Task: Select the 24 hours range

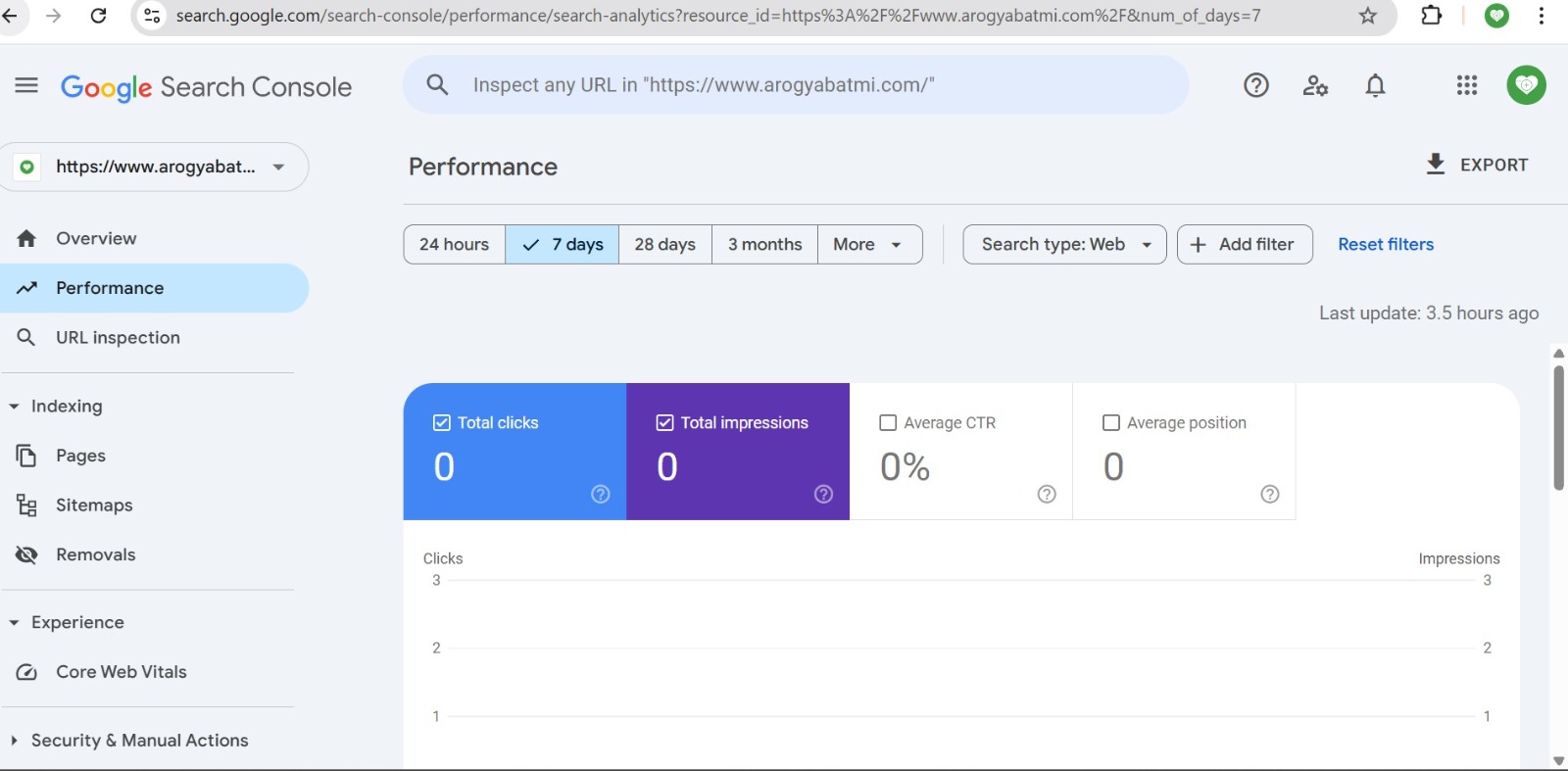Action: click(455, 244)
